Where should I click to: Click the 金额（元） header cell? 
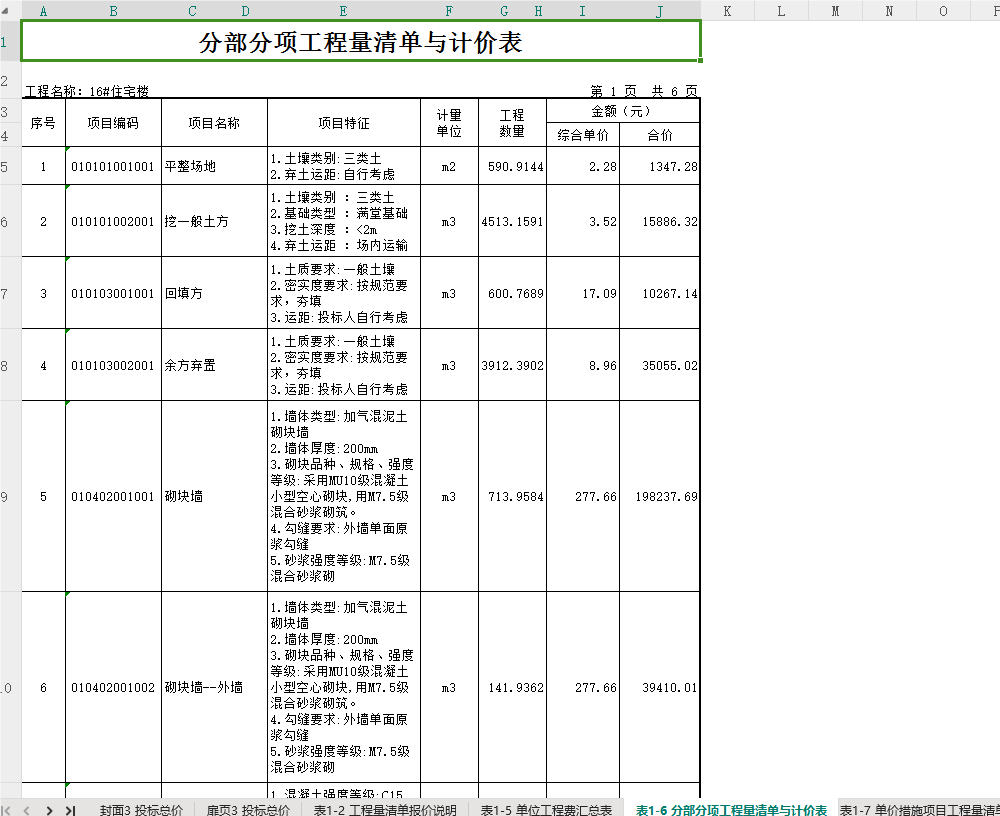(x=623, y=111)
